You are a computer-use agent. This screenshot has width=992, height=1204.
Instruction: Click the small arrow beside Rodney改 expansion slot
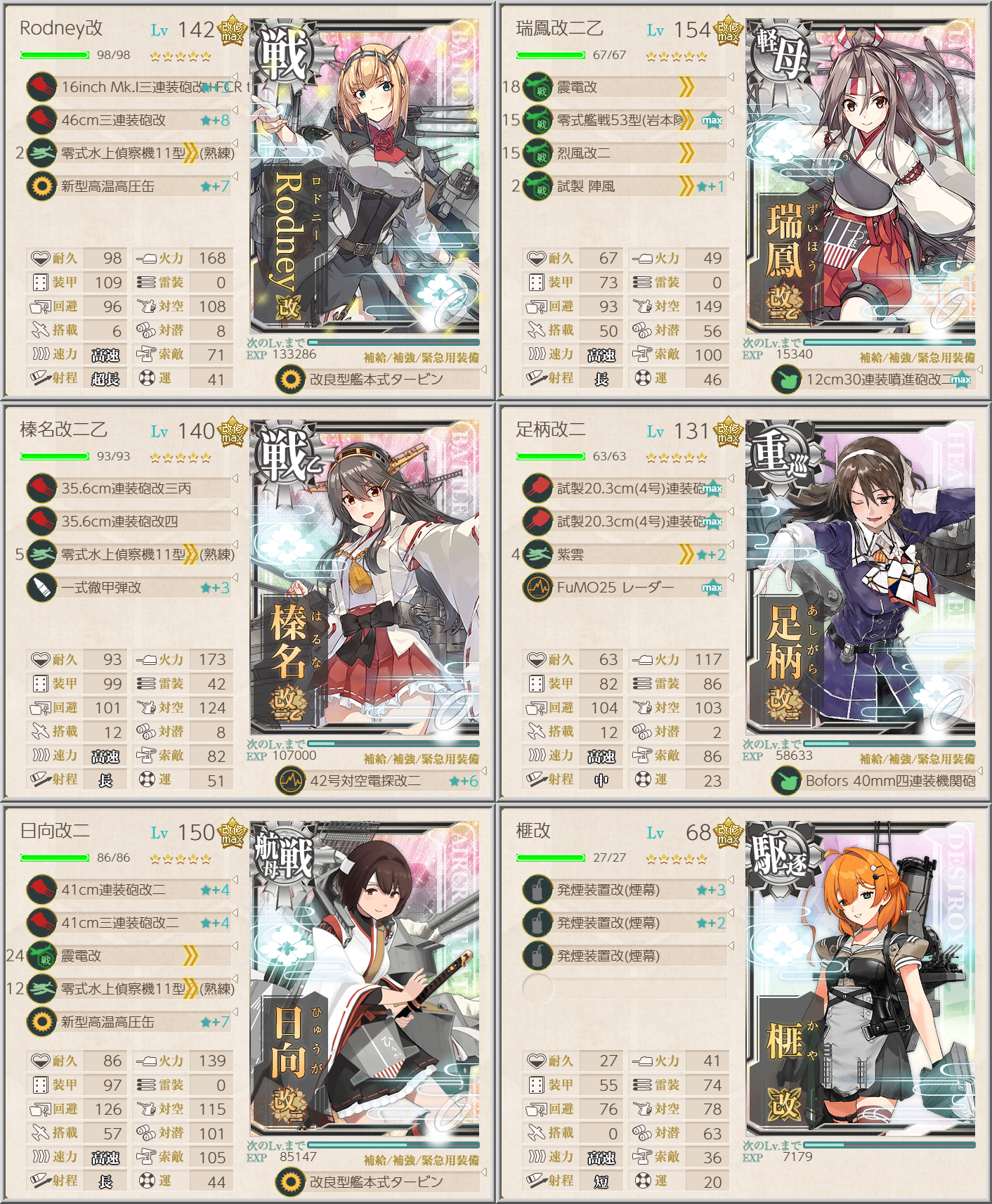pyautogui.click(x=483, y=370)
